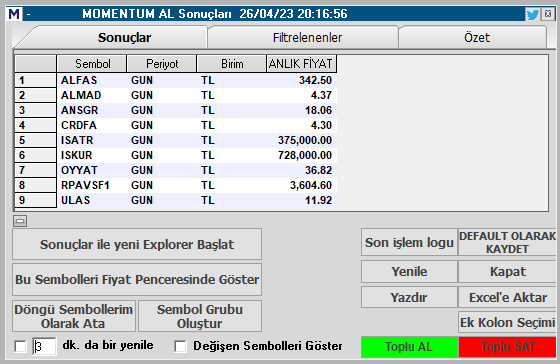This screenshot has width=560, height=364.
Task: Select the RPAVSF1 symbol cell
Action: point(92,185)
